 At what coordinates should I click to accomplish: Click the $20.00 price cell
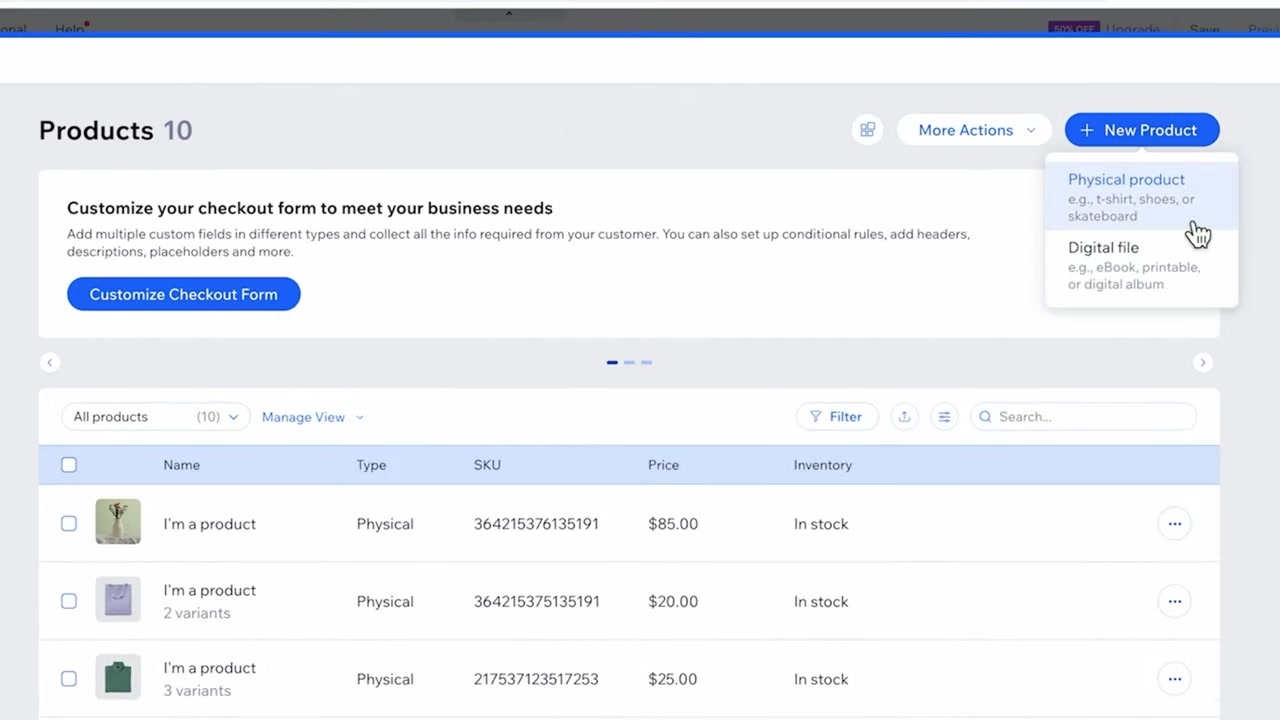673,601
